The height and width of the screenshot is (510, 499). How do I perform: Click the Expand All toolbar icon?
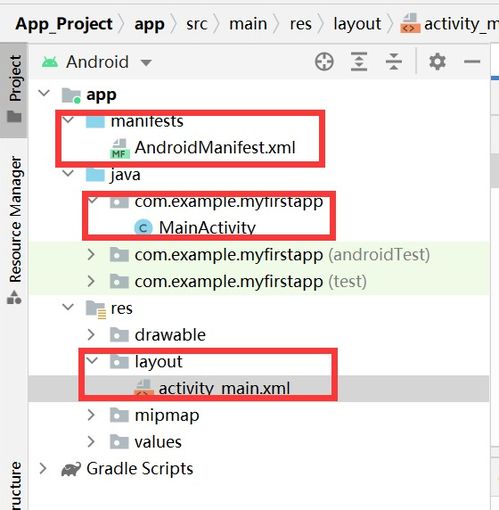click(359, 62)
